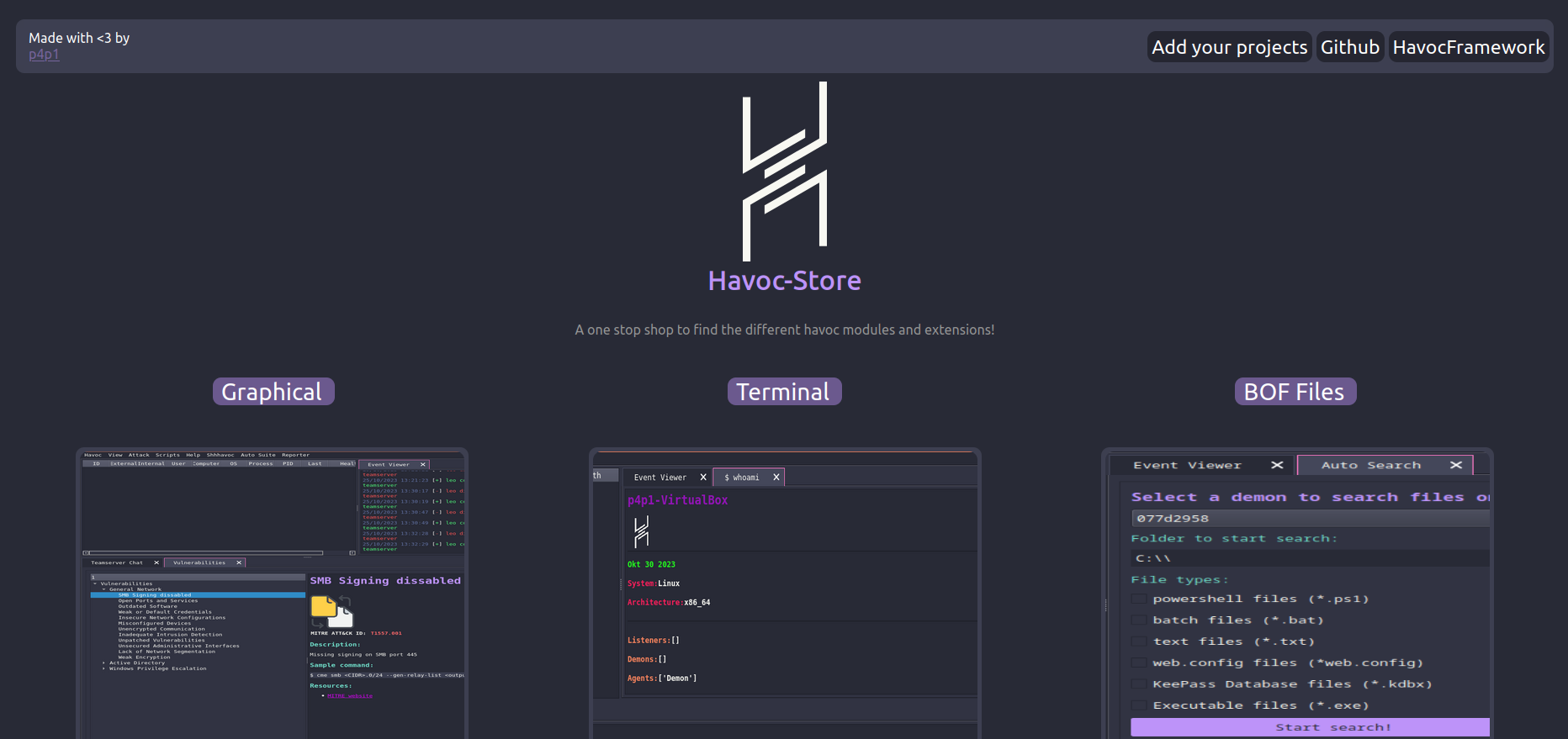Close the $ whoami tab with X

click(x=776, y=478)
